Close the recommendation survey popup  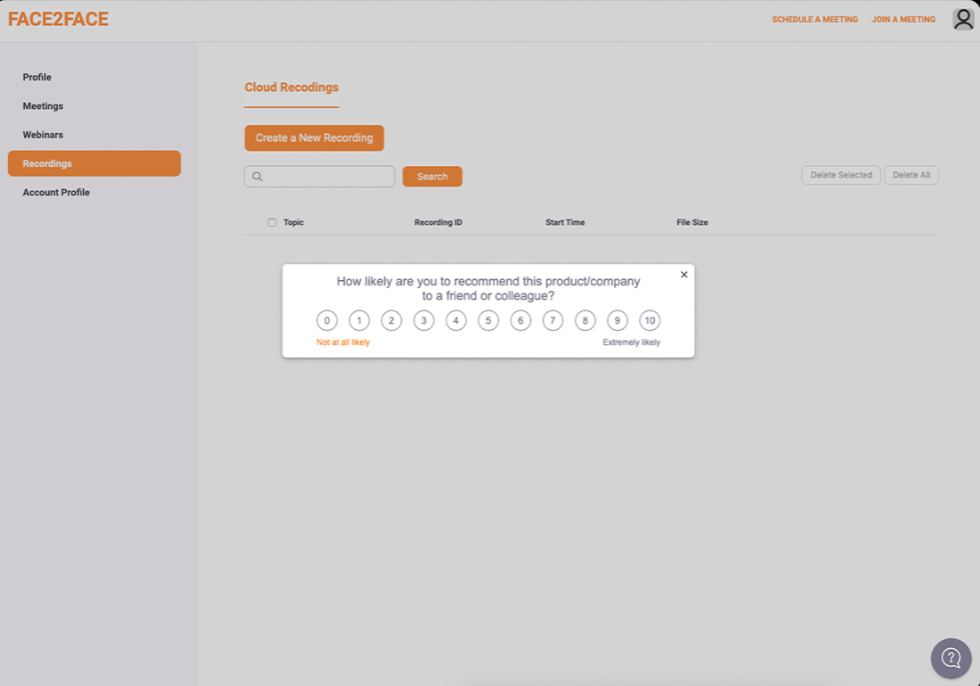684,274
